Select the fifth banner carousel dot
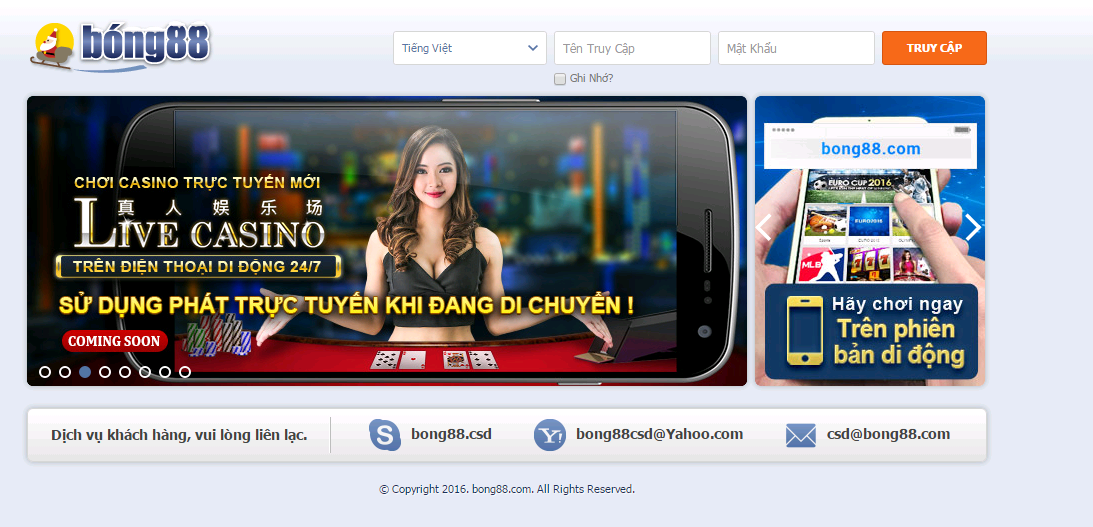 (125, 372)
